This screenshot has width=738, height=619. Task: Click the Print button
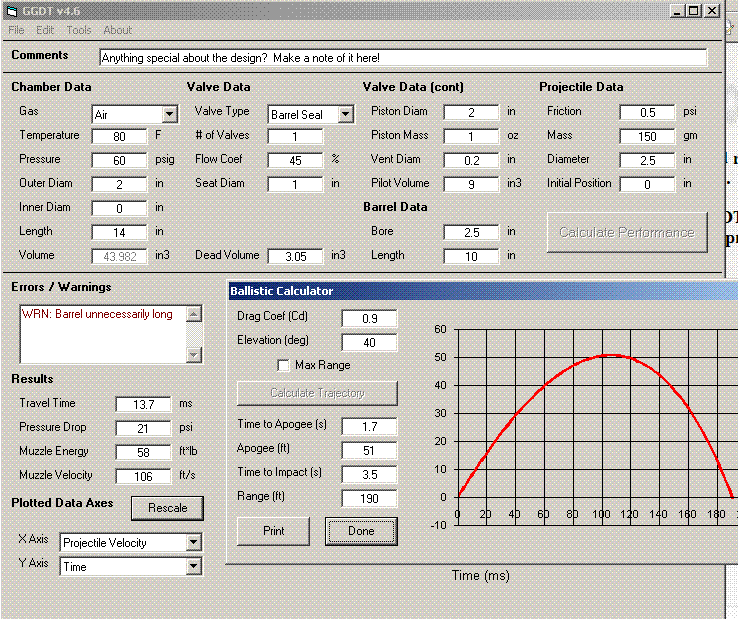pos(274,531)
